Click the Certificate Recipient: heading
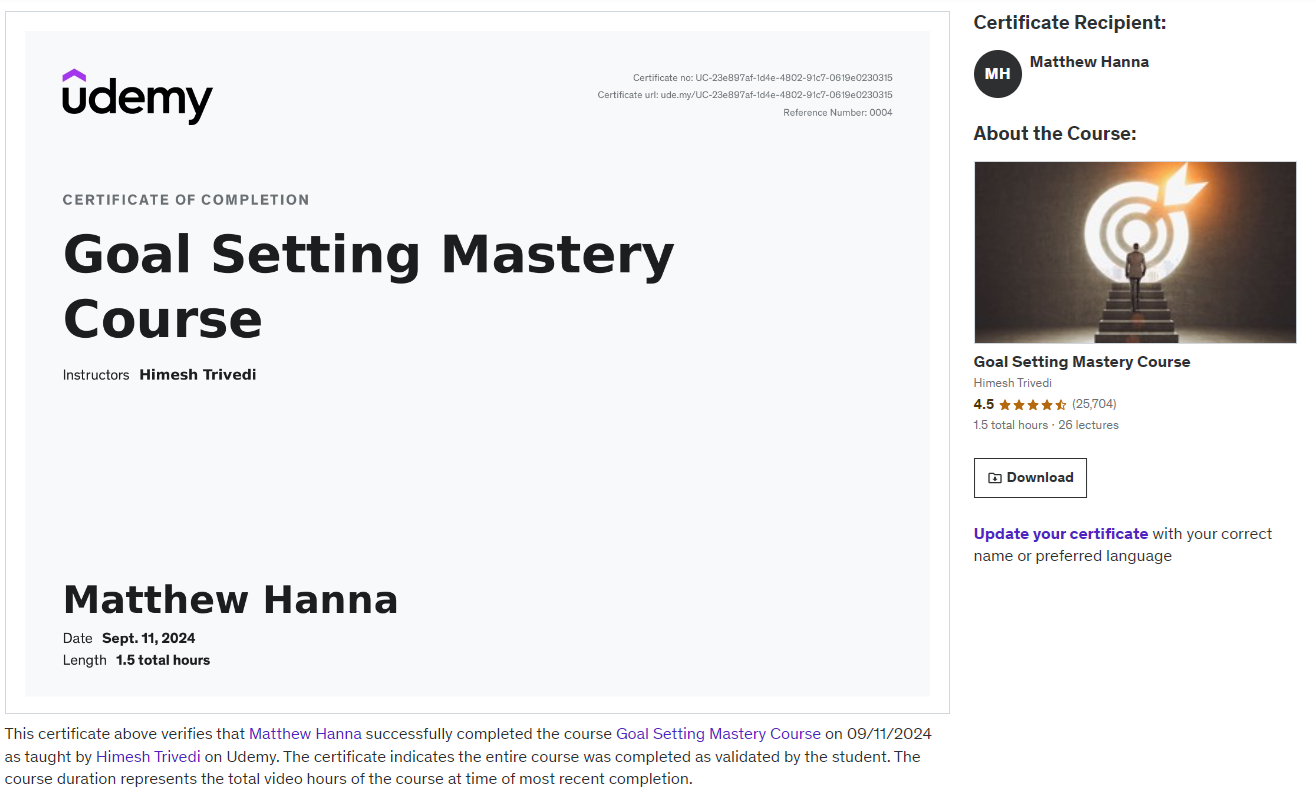This screenshot has width=1316, height=790. tap(1070, 23)
